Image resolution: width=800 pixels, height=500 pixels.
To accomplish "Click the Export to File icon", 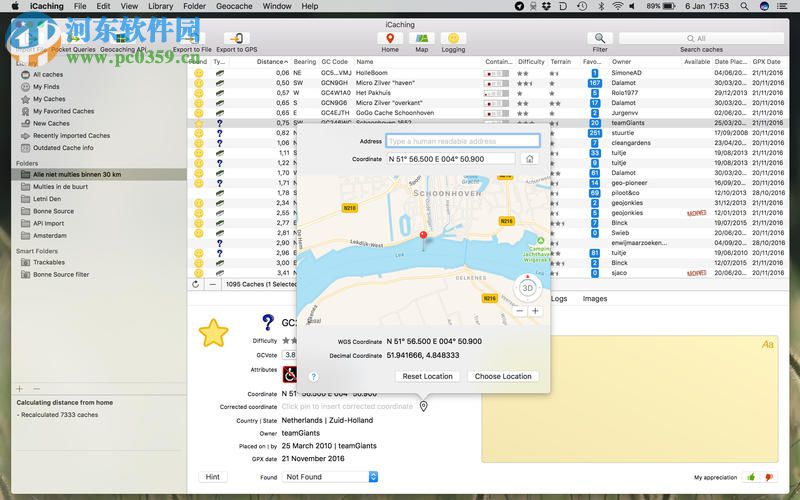I will point(193,38).
